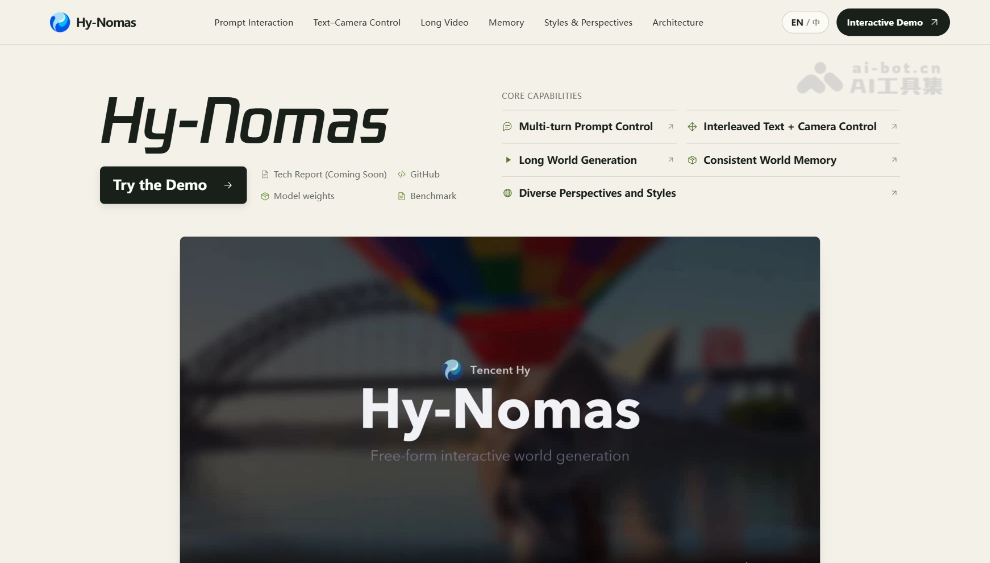
Task: Click globe icon for Diverse Perspectives and Styles
Action: [507, 193]
